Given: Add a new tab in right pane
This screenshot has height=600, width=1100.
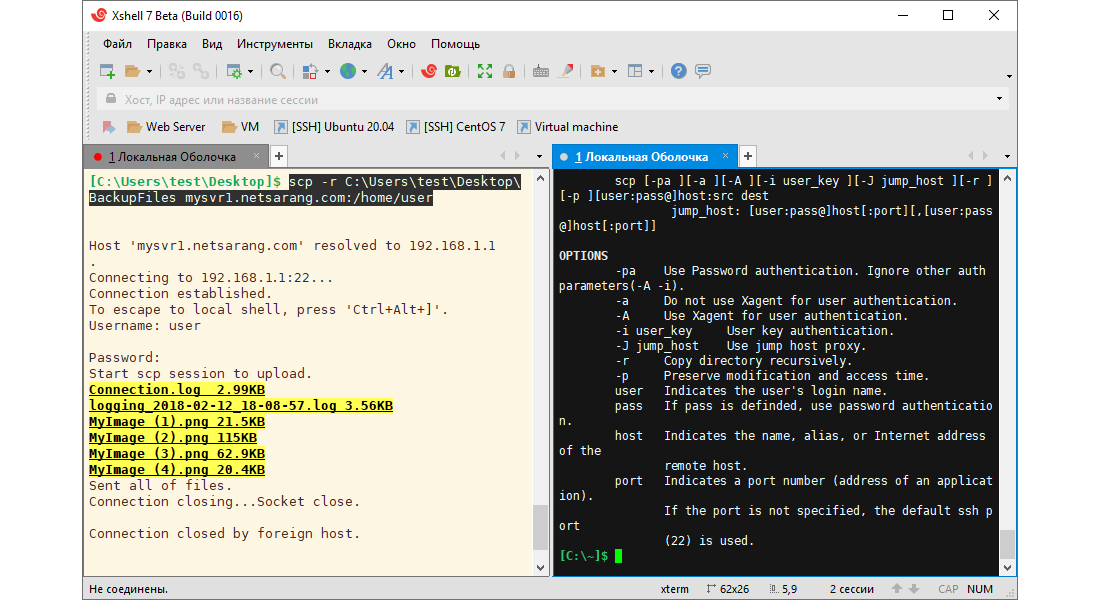Looking at the screenshot, I should [748, 156].
